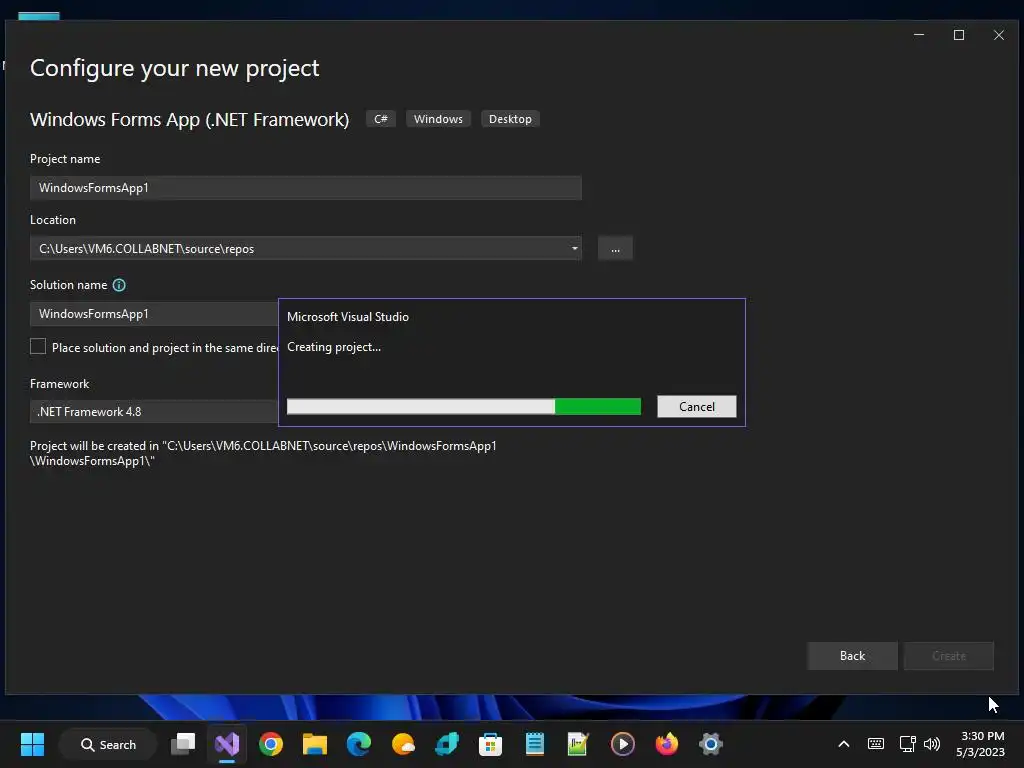Launch Google Chrome from taskbar
Image resolution: width=1024 pixels, height=768 pixels.
[271, 744]
